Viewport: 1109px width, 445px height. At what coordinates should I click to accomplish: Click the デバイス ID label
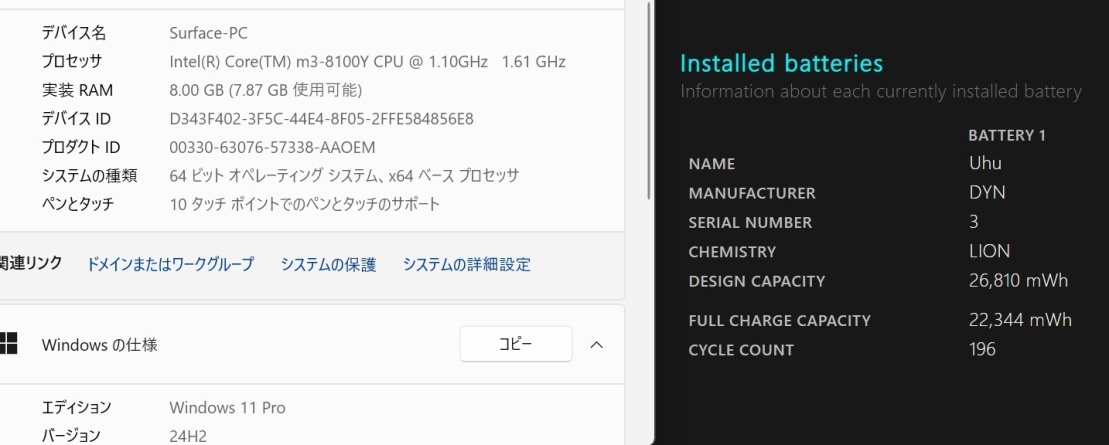tap(76, 119)
